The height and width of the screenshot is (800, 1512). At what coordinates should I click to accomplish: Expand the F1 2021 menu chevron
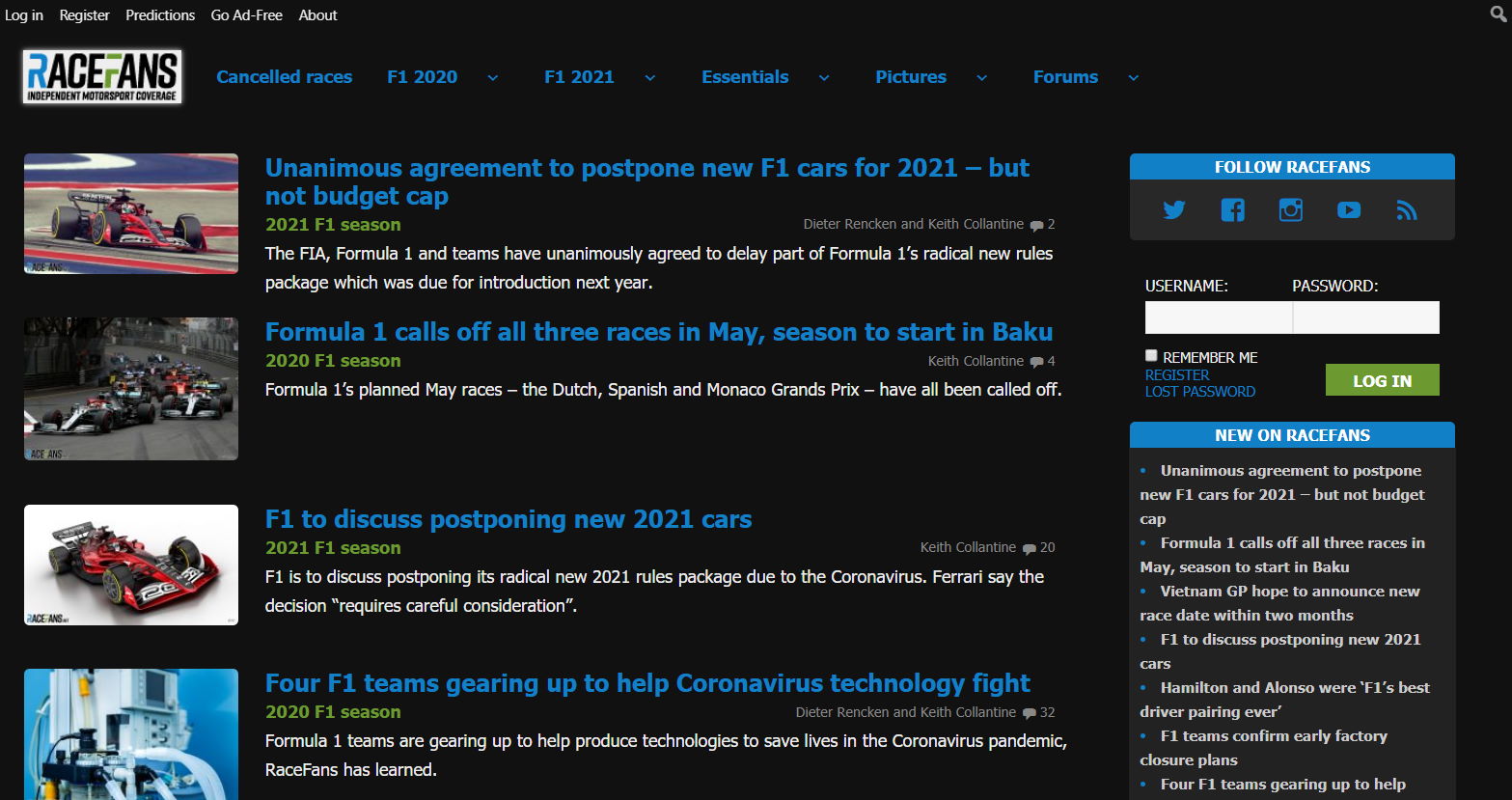(x=650, y=78)
